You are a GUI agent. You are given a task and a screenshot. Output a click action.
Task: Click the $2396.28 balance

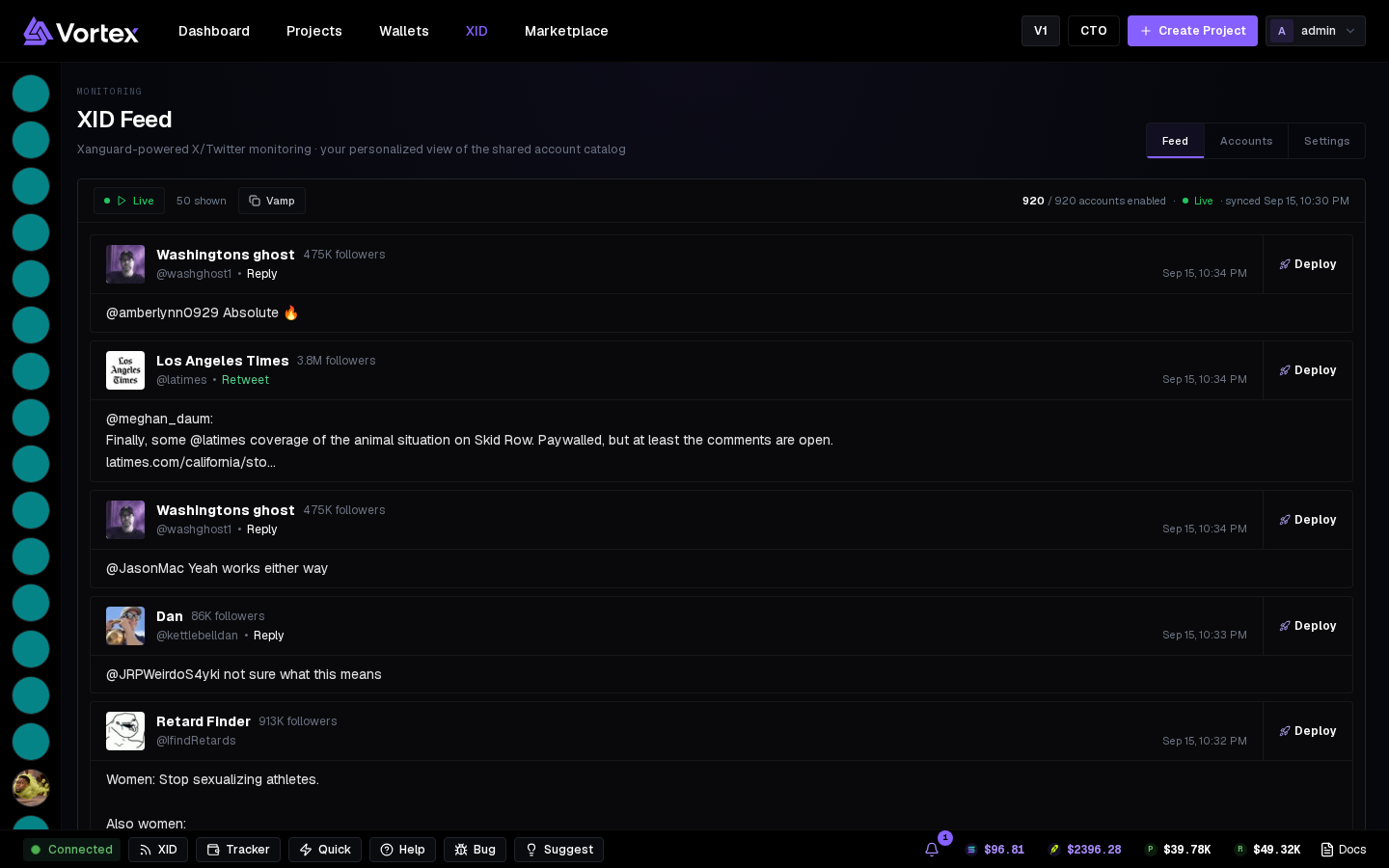(x=1085, y=850)
